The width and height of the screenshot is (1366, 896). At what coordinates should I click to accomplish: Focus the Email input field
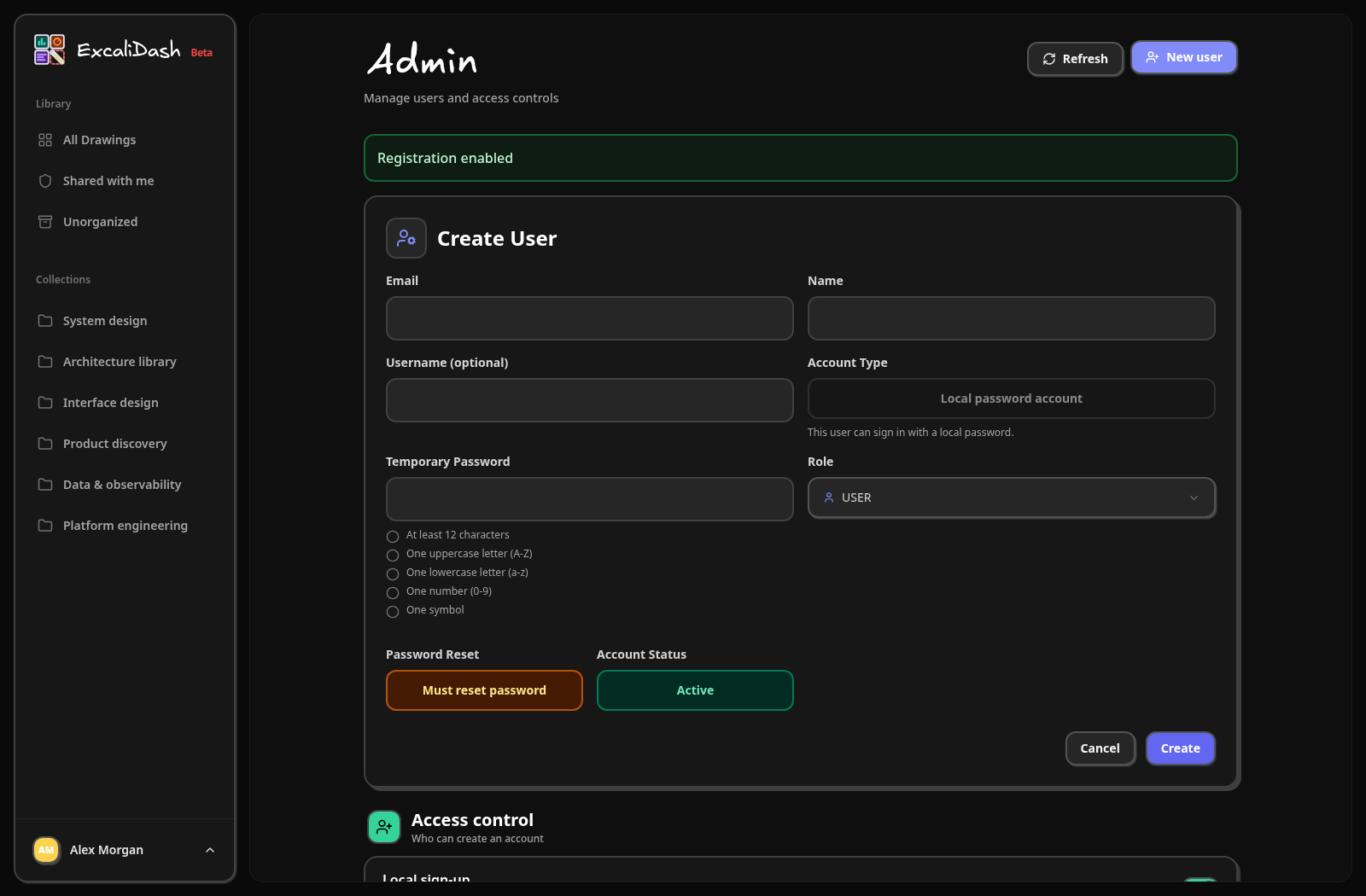pos(590,318)
